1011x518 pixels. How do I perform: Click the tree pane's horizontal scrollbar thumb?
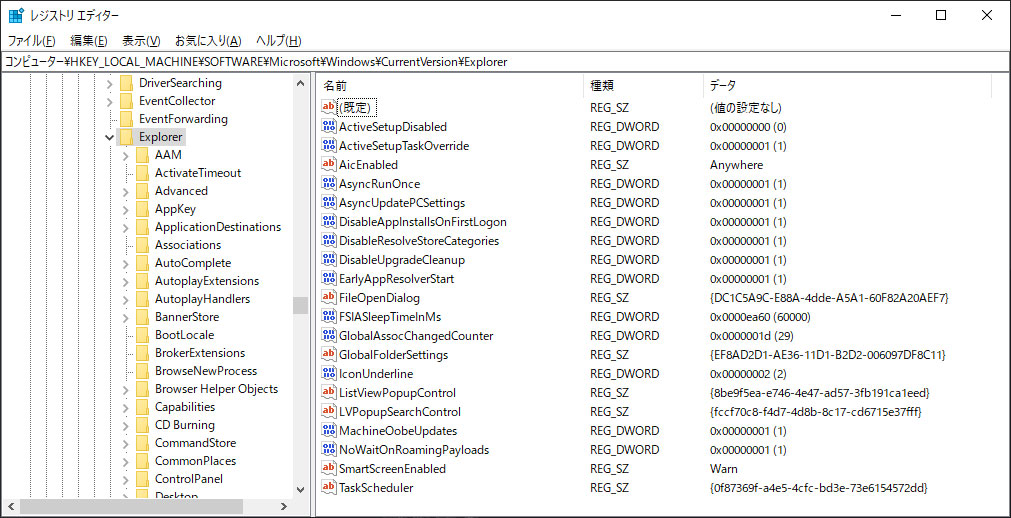pyautogui.click(x=131, y=506)
